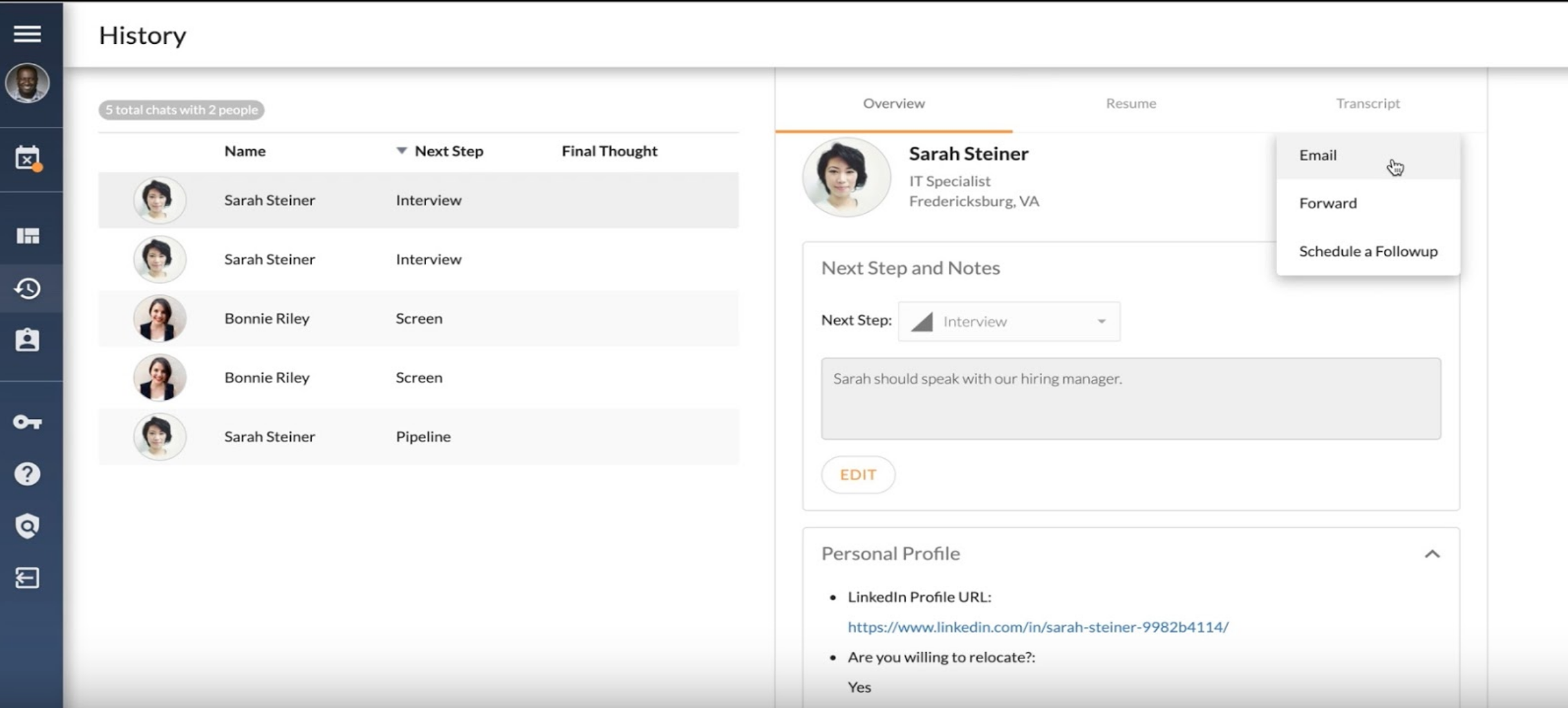Image resolution: width=1568 pixels, height=708 pixels.
Task: Select the Sarah Steiner Pipeline row
Action: coord(418,436)
